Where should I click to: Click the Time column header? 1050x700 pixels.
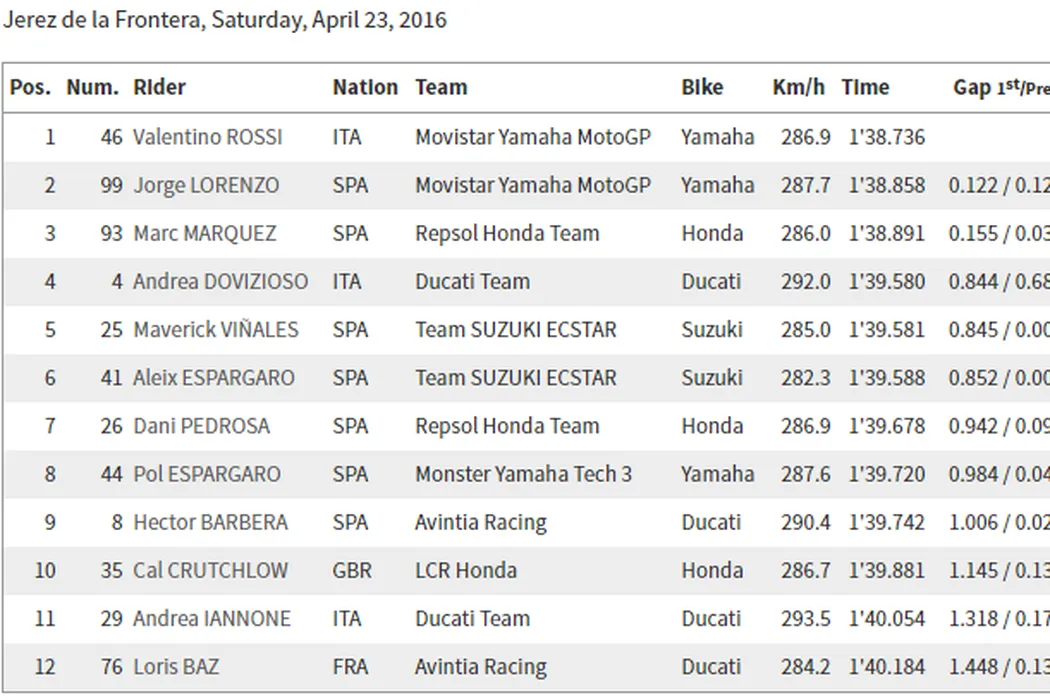[x=865, y=88]
